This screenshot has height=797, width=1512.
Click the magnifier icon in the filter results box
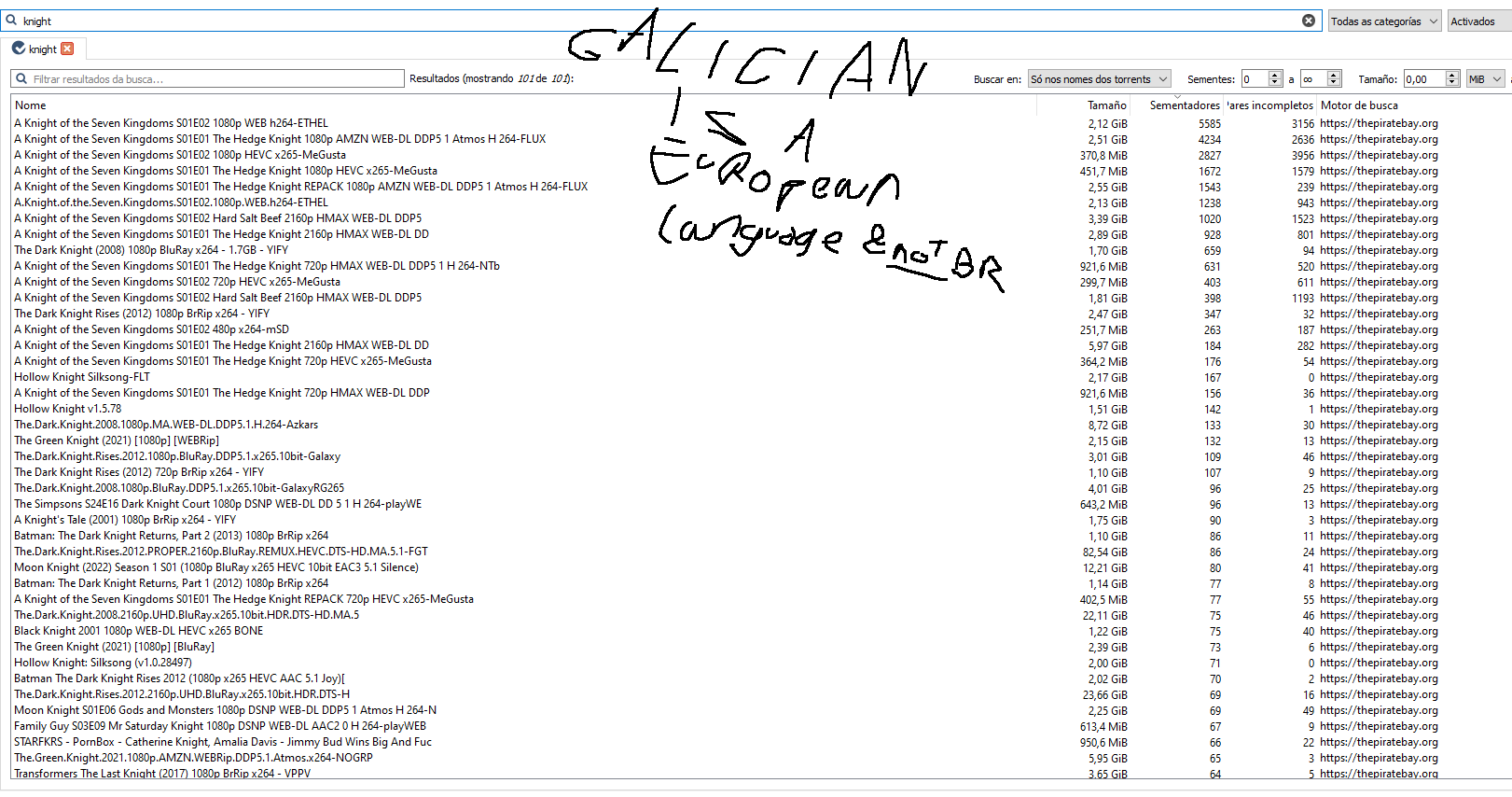21,79
